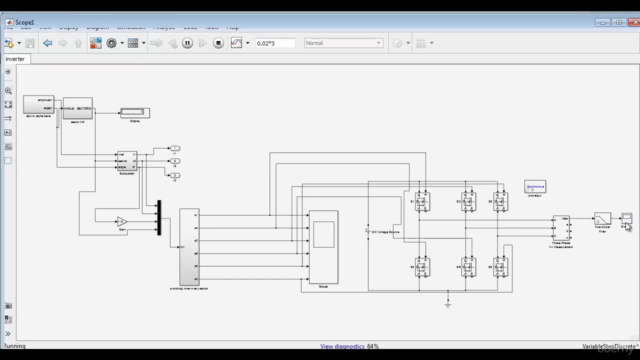Click the Model Advisor checkmark icon
This screenshot has height=360, width=640.
tap(397, 43)
